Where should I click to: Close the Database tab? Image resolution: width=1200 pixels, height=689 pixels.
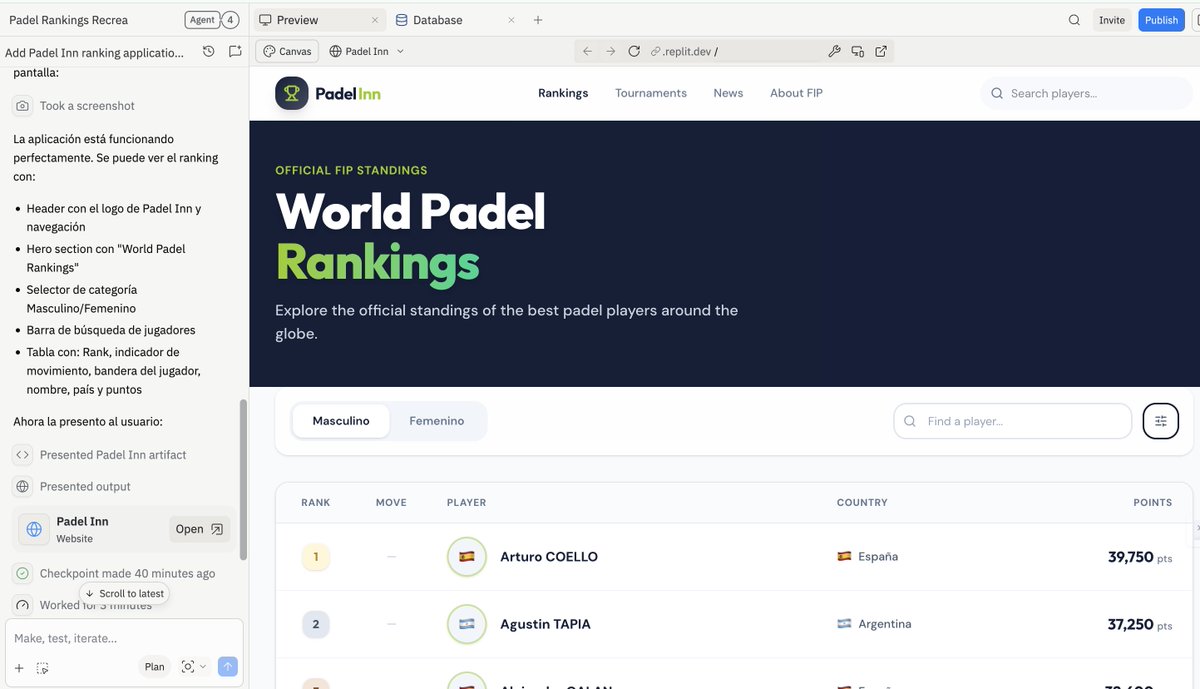pos(510,20)
